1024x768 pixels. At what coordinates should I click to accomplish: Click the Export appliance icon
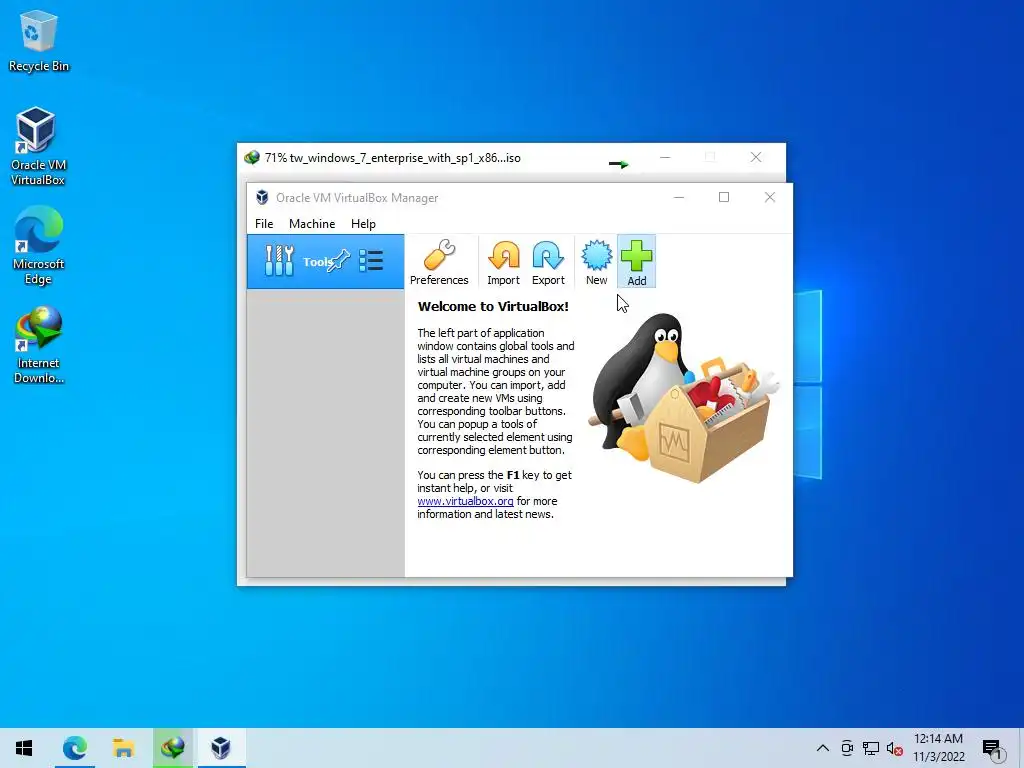(548, 262)
